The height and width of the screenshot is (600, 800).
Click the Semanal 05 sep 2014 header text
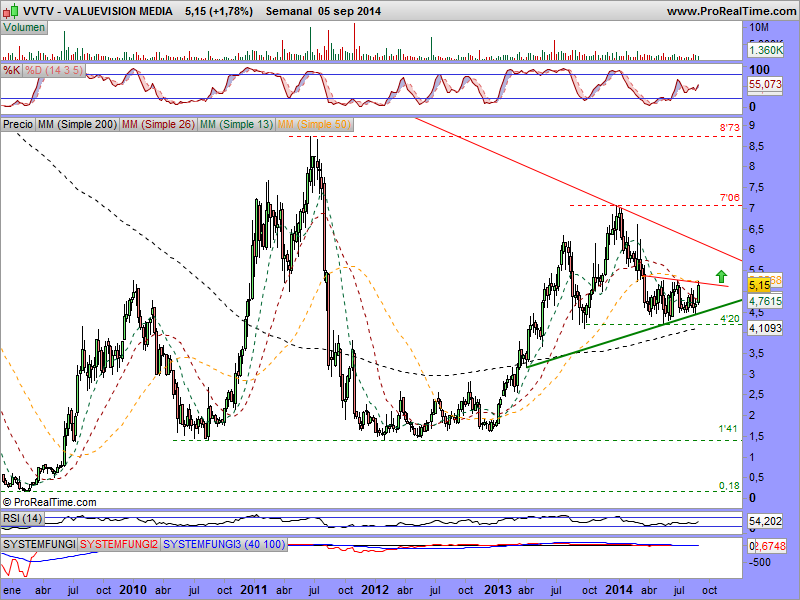(323, 11)
